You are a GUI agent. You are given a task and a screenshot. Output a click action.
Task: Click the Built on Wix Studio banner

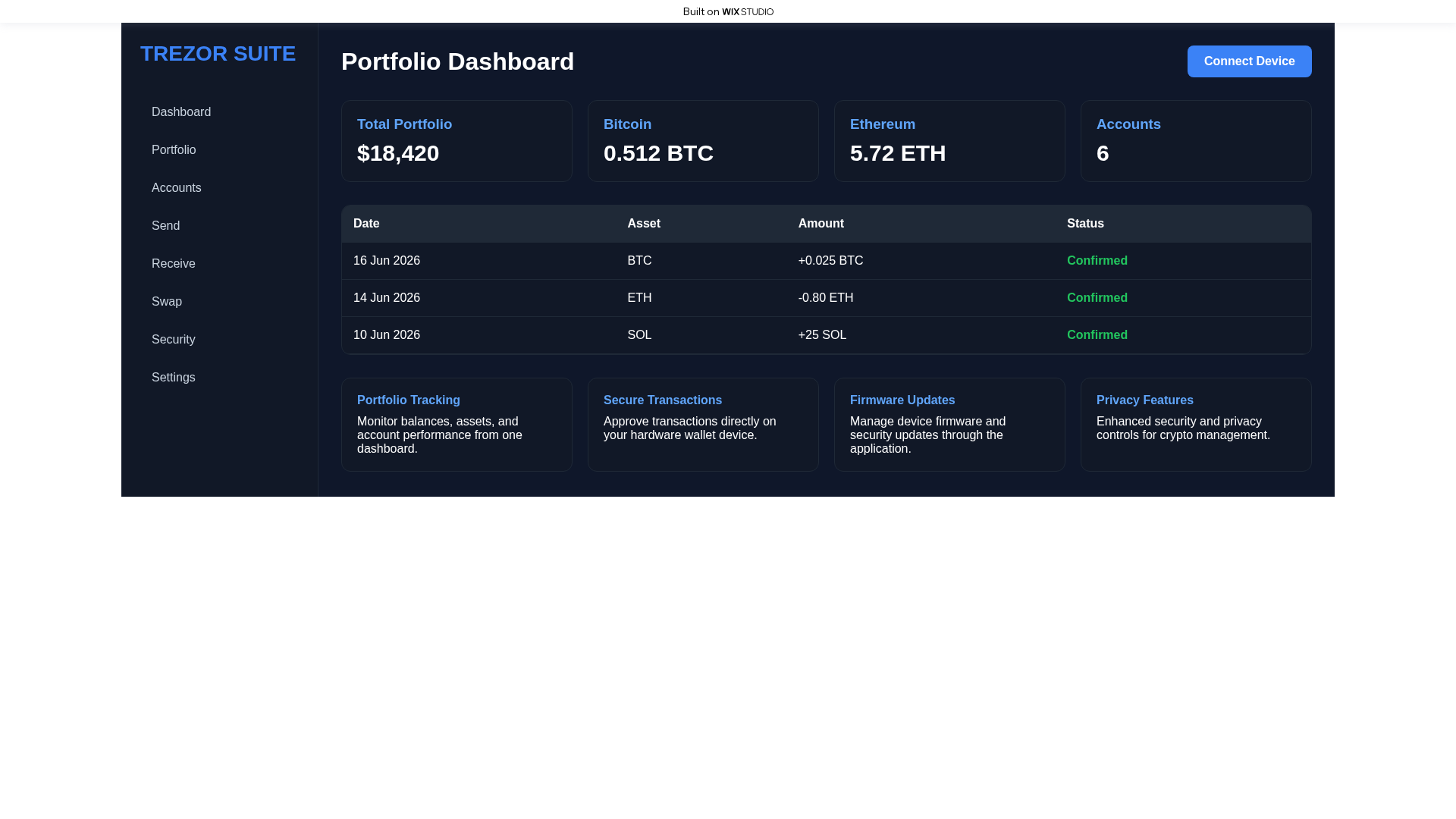[x=728, y=11]
